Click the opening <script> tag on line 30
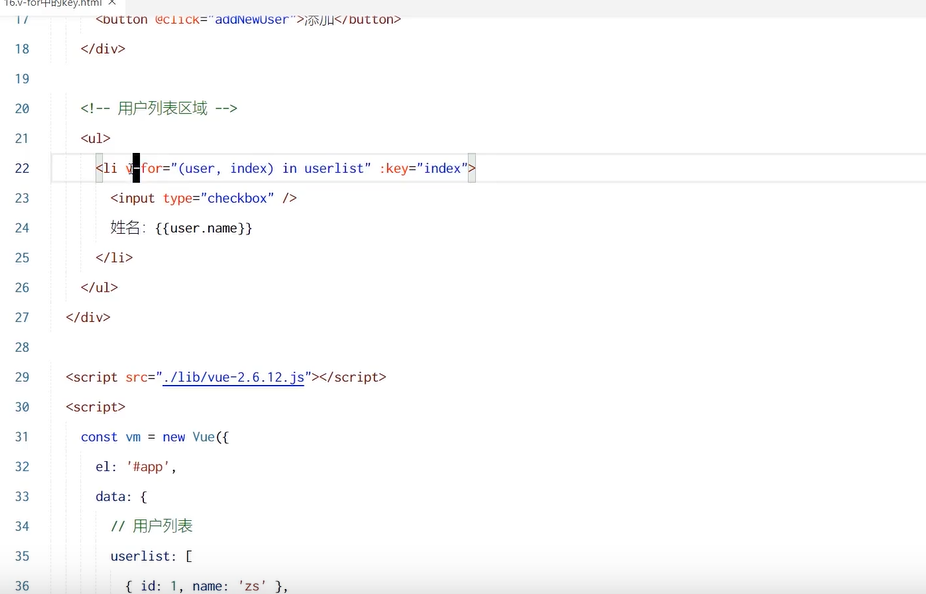 click(x=96, y=407)
